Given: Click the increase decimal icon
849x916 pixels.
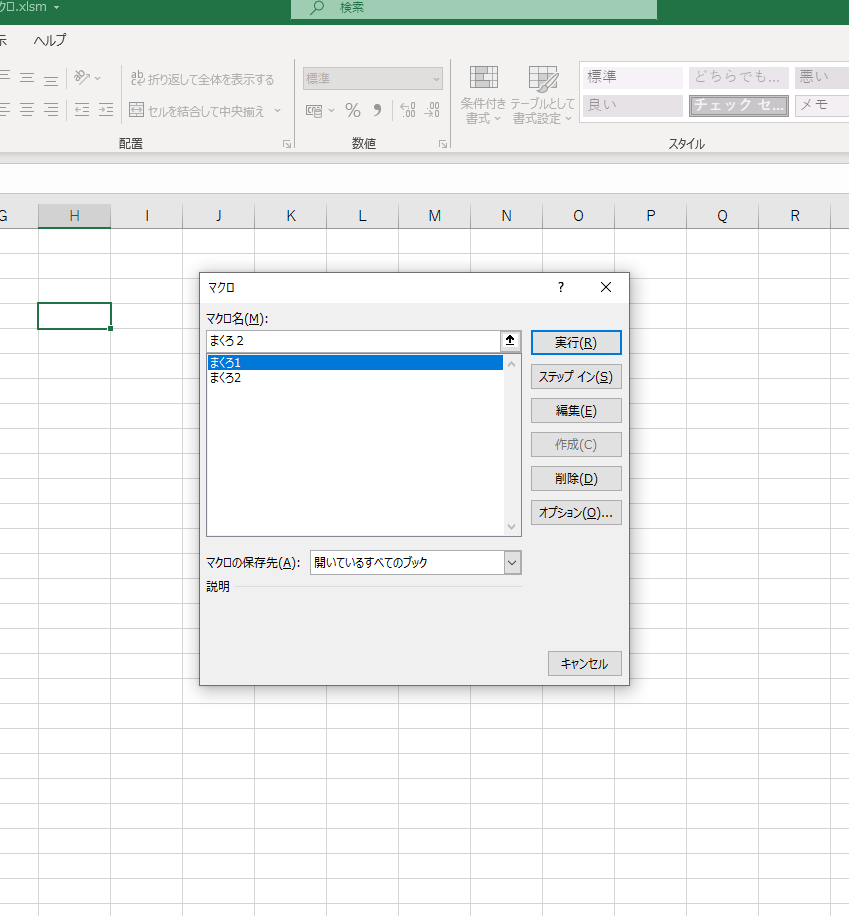Looking at the screenshot, I should 407,110.
